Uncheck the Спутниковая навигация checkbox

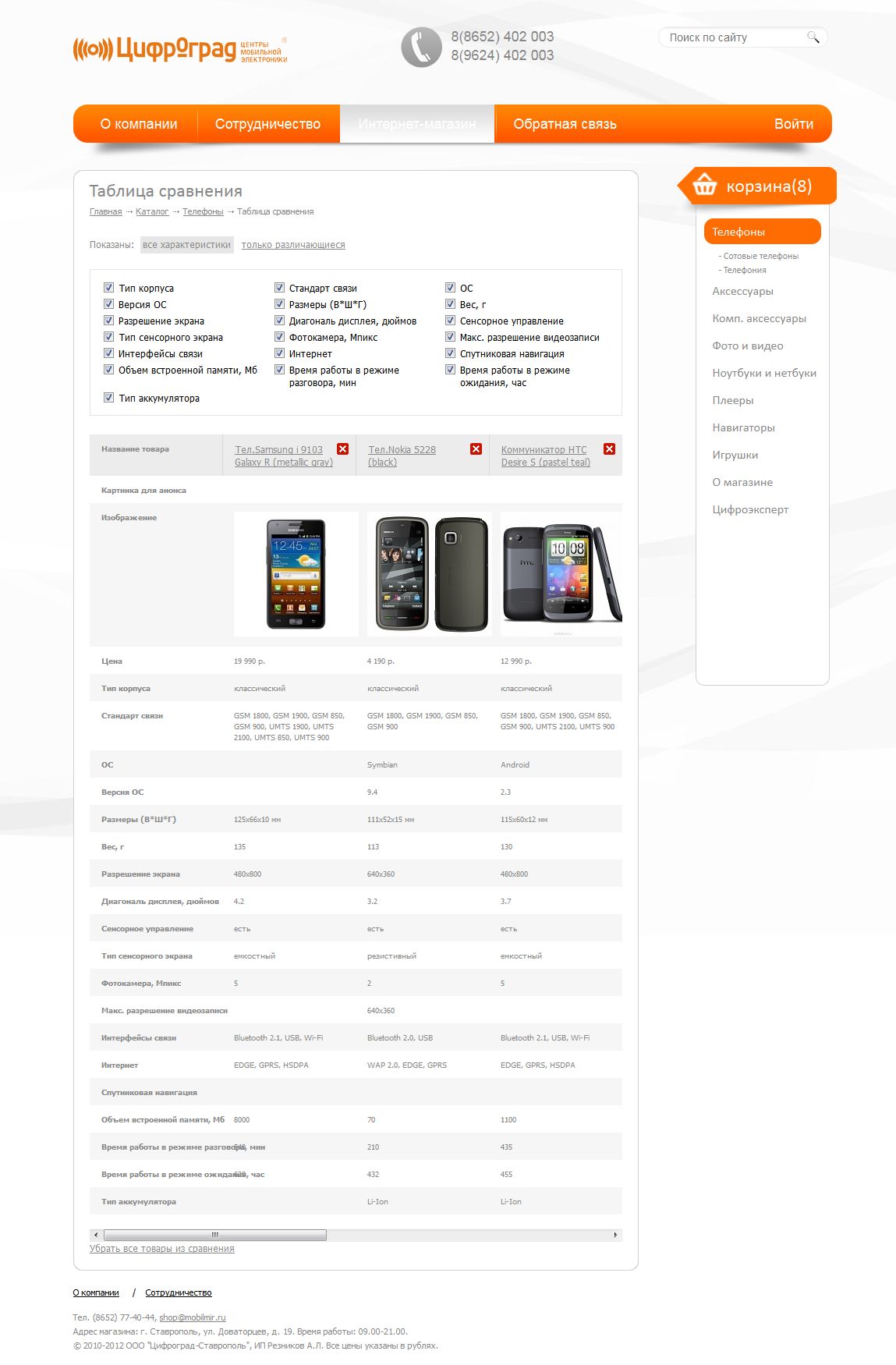pos(450,353)
